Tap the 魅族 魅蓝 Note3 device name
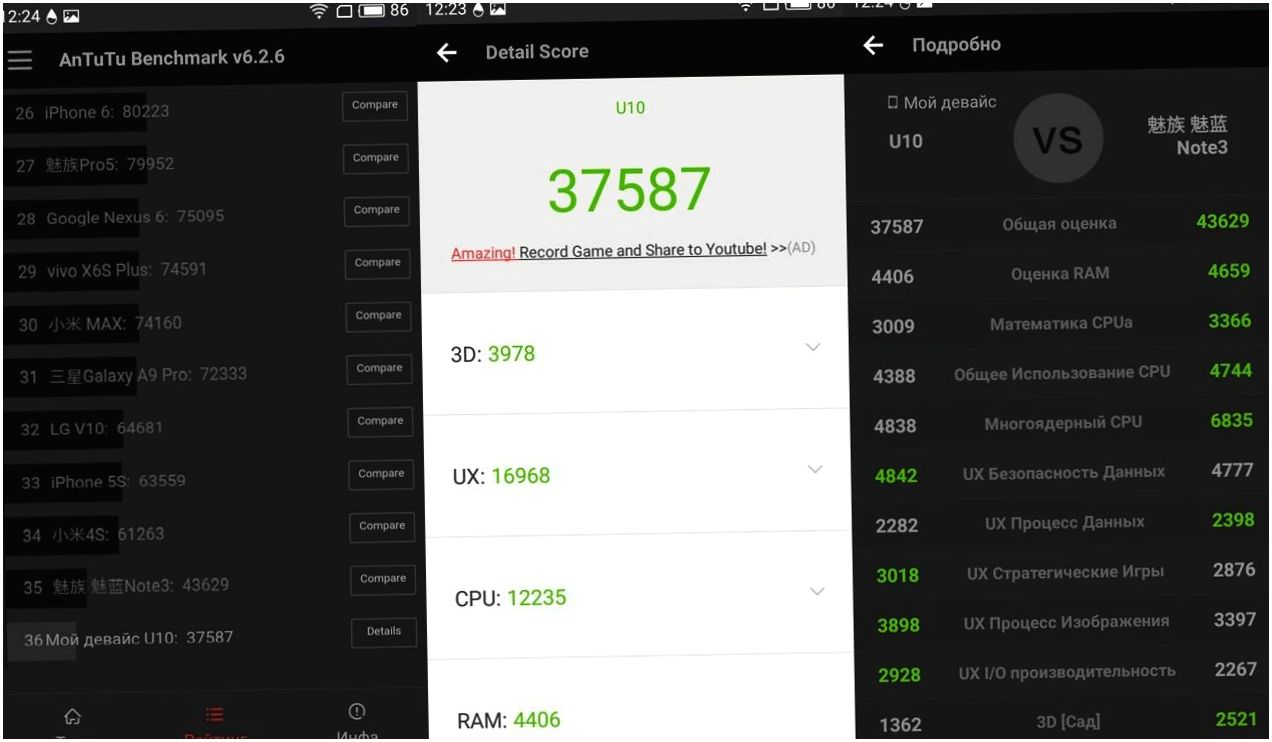 click(x=1188, y=136)
